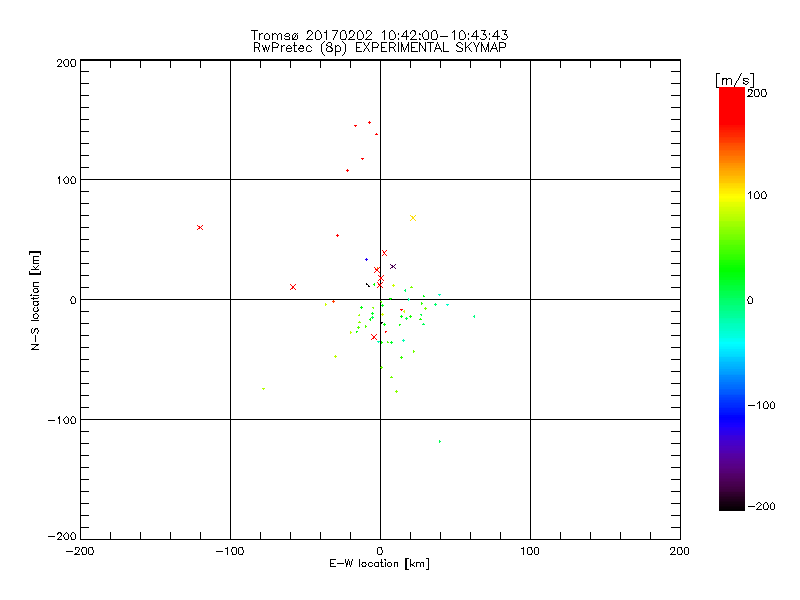Click the red X marker below the horizontal center line
The height and width of the screenshot is (600, 800).
(374, 337)
